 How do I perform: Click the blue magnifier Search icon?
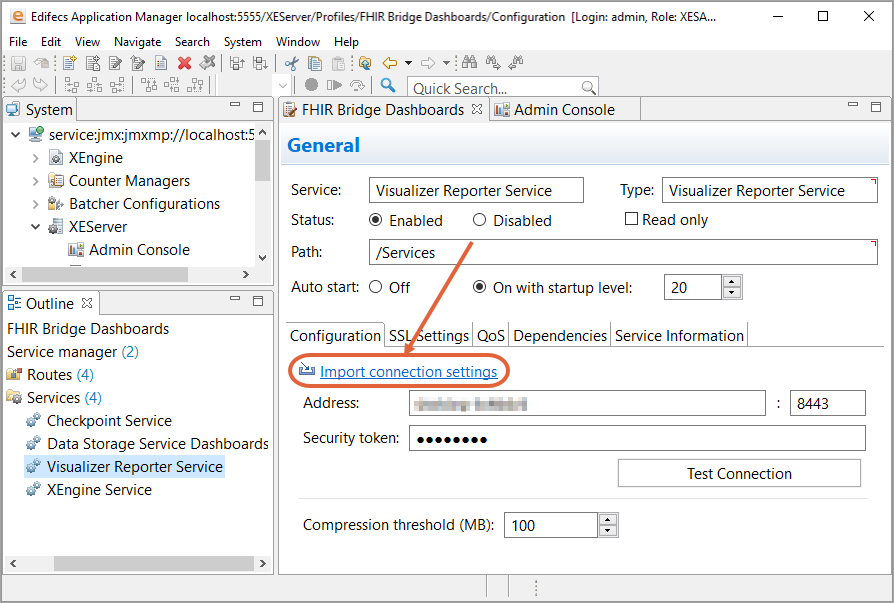pyautogui.click(x=388, y=85)
